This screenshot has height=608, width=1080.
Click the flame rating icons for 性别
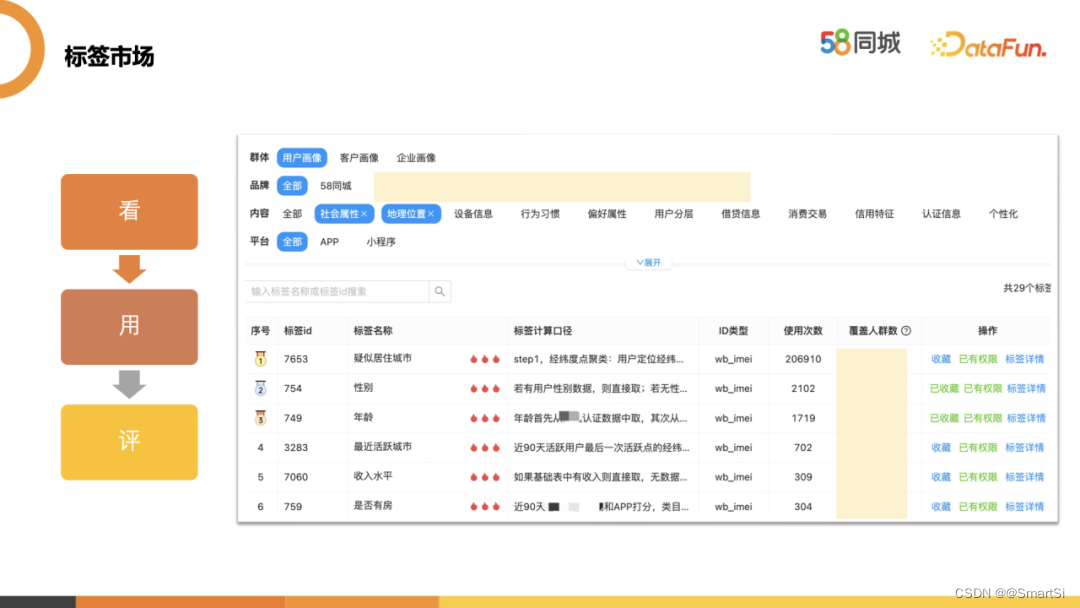coord(485,389)
